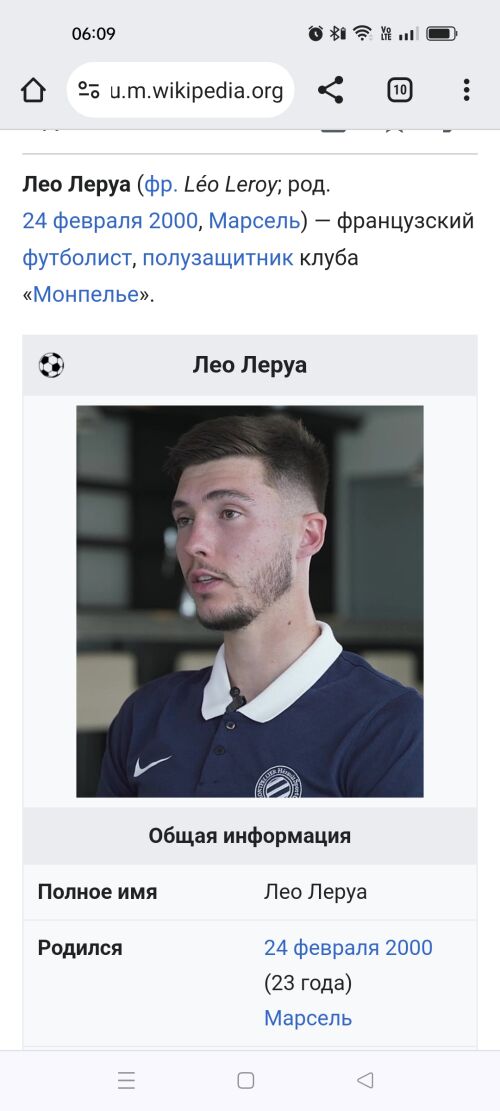Follow the 'Монпелье' club link
The width and height of the screenshot is (500, 1111).
click(x=86, y=294)
